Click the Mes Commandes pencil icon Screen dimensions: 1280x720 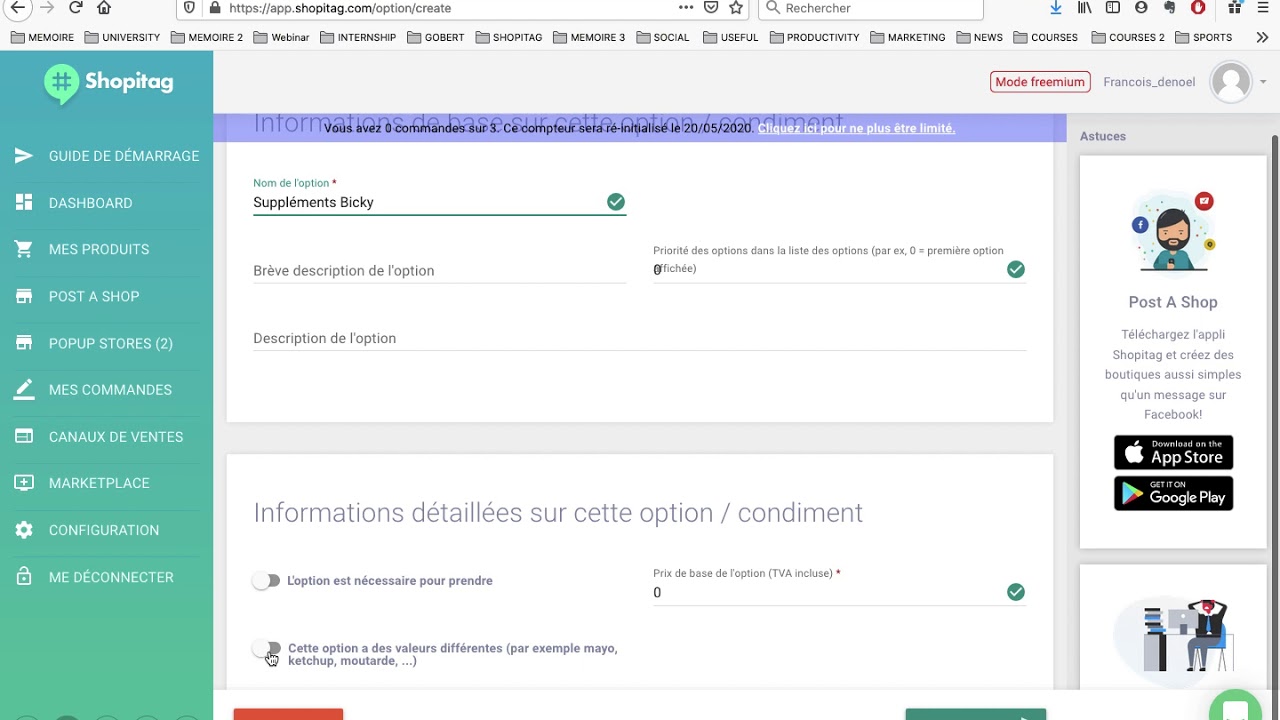24,390
